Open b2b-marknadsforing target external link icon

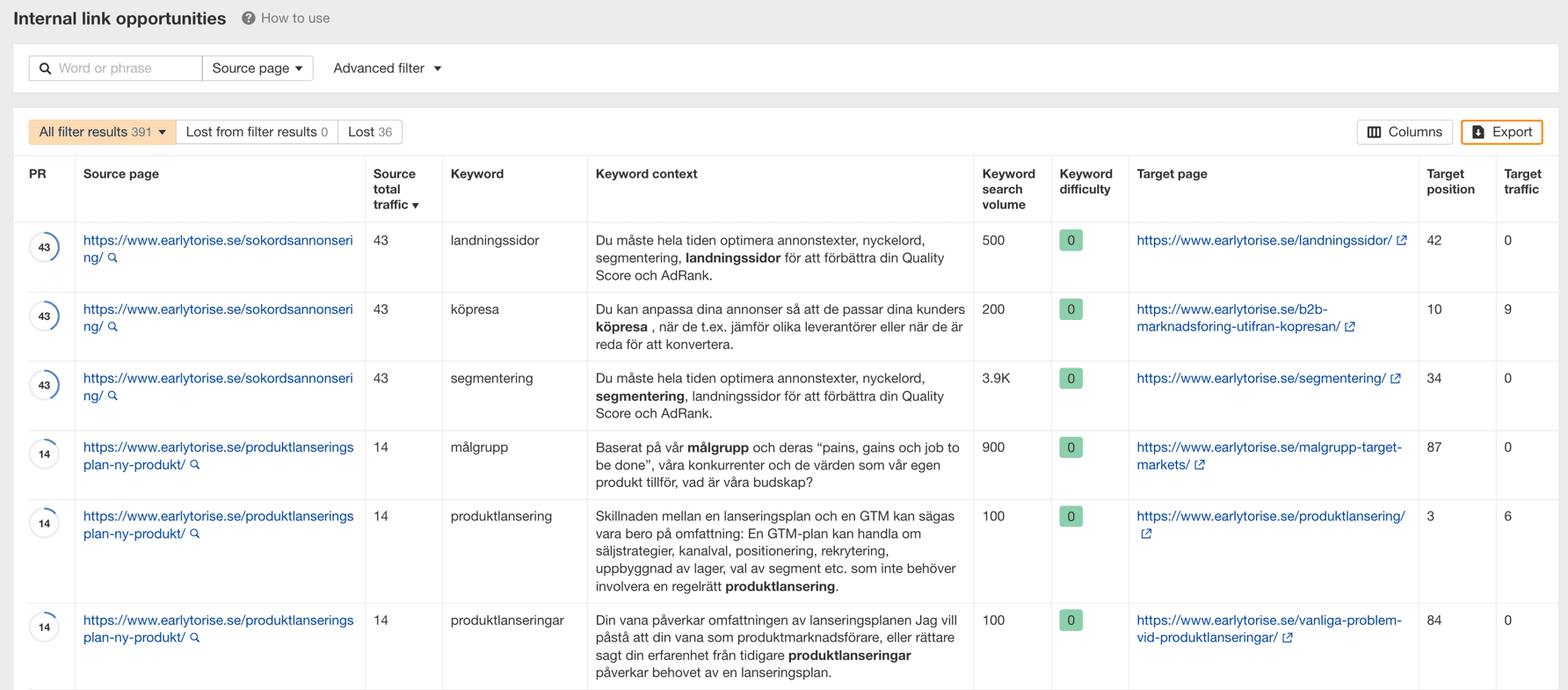[1350, 327]
